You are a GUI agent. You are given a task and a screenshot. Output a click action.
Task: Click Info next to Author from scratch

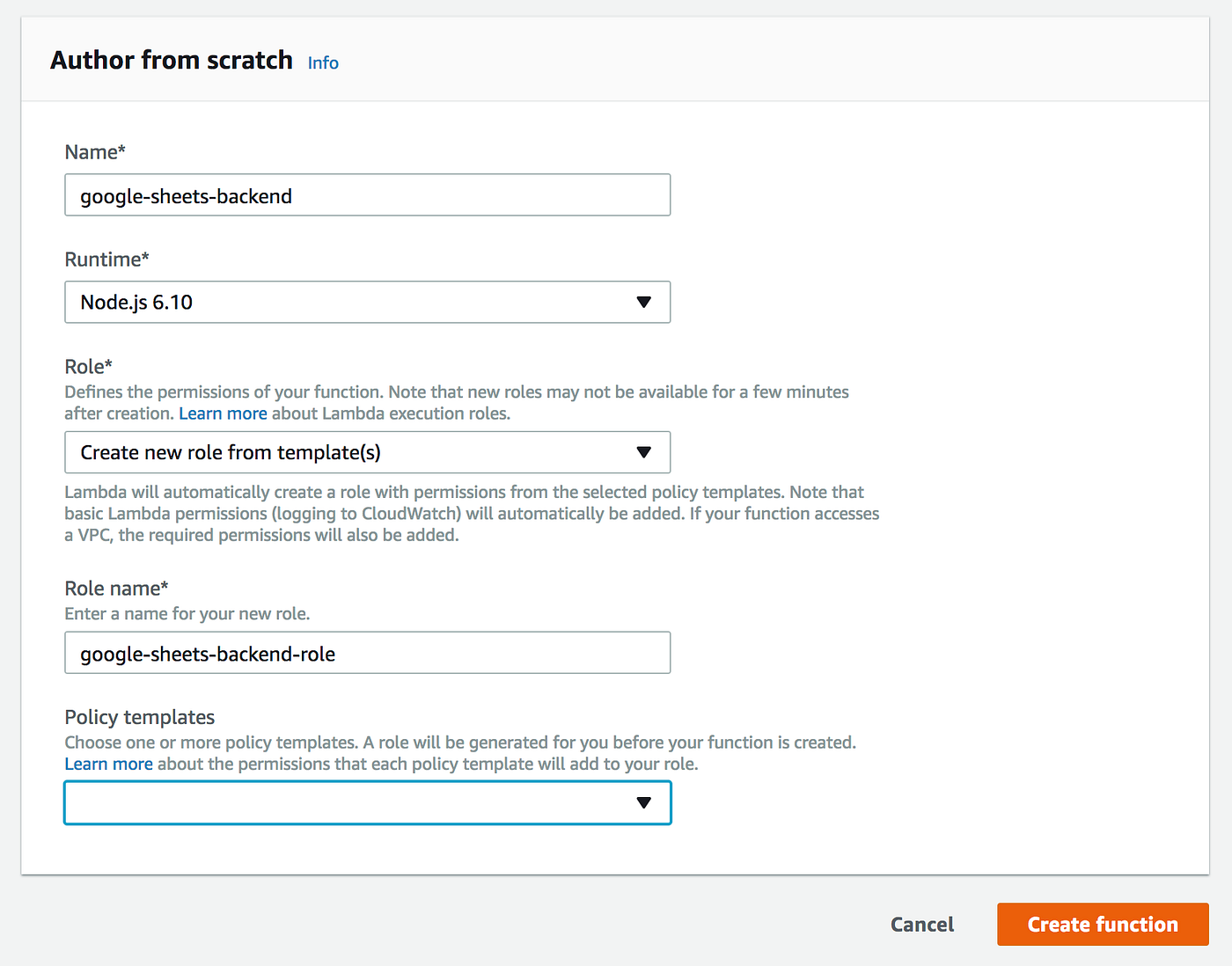pyautogui.click(x=322, y=62)
